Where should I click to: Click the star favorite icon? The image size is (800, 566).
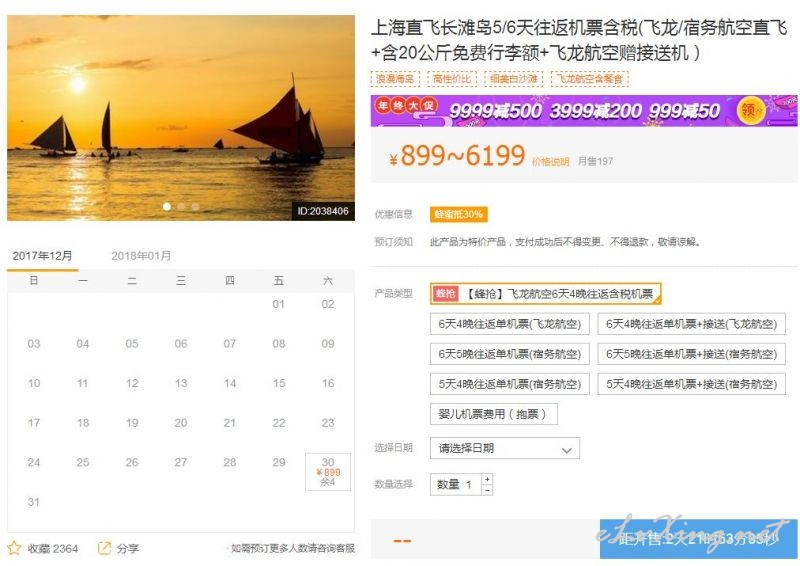tap(14, 548)
